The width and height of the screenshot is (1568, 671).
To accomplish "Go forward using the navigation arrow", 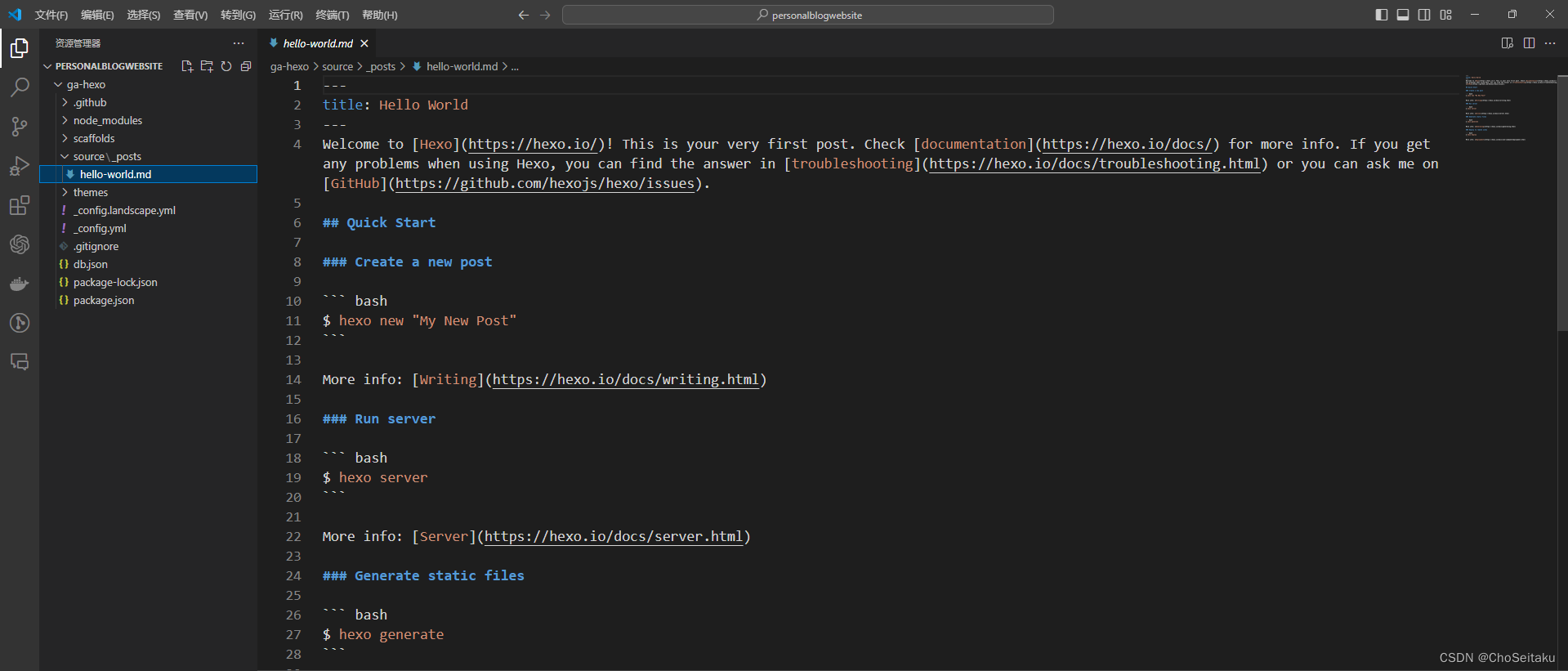I will pos(545,15).
